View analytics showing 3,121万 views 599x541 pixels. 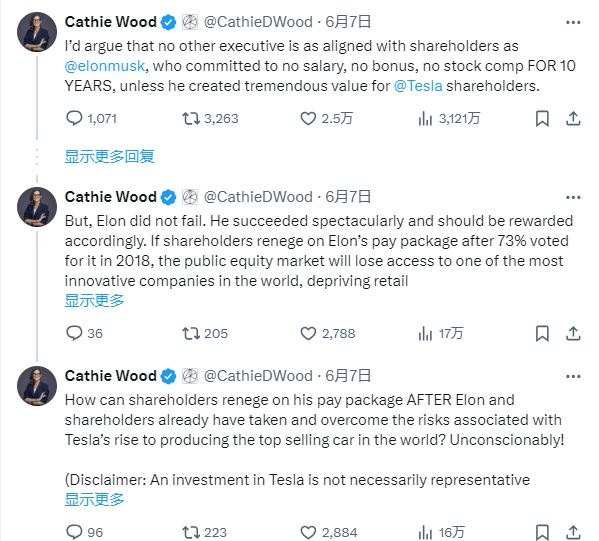point(449,119)
